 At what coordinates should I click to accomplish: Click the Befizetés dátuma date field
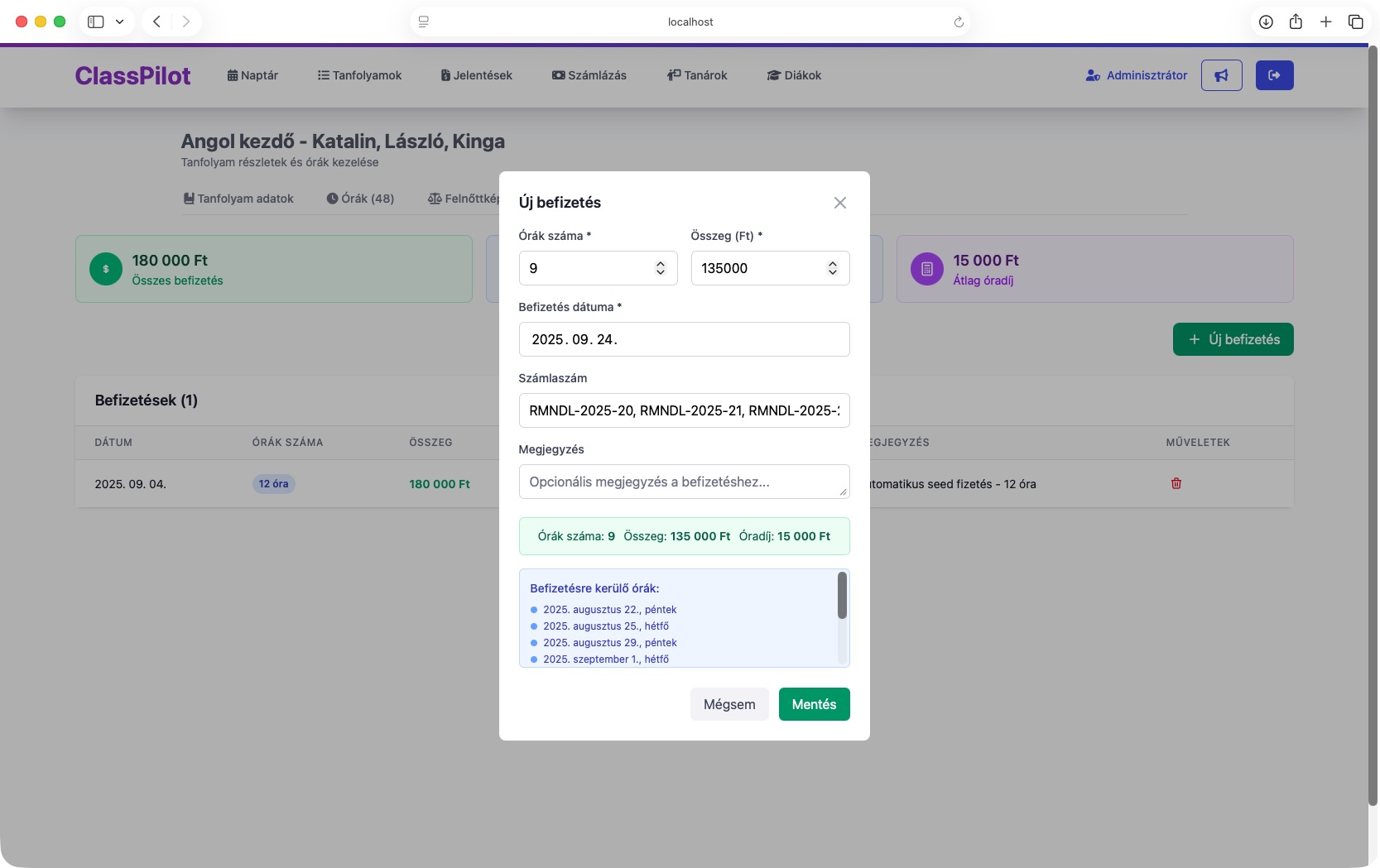(683, 339)
